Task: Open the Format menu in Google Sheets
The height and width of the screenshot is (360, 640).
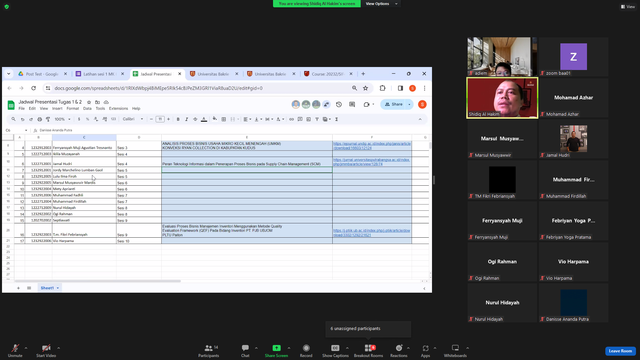Action: pyautogui.click(x=73, y=109)
